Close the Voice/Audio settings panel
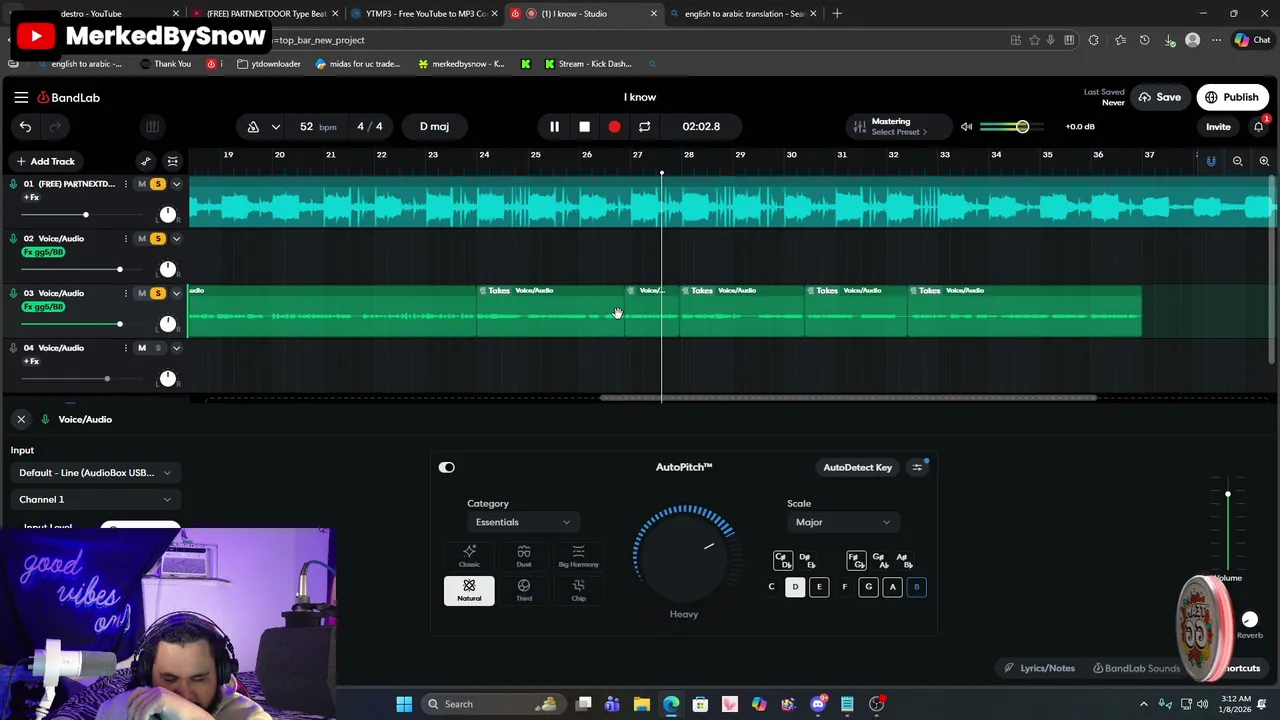 pyautogui.click(x=21, y=419)
